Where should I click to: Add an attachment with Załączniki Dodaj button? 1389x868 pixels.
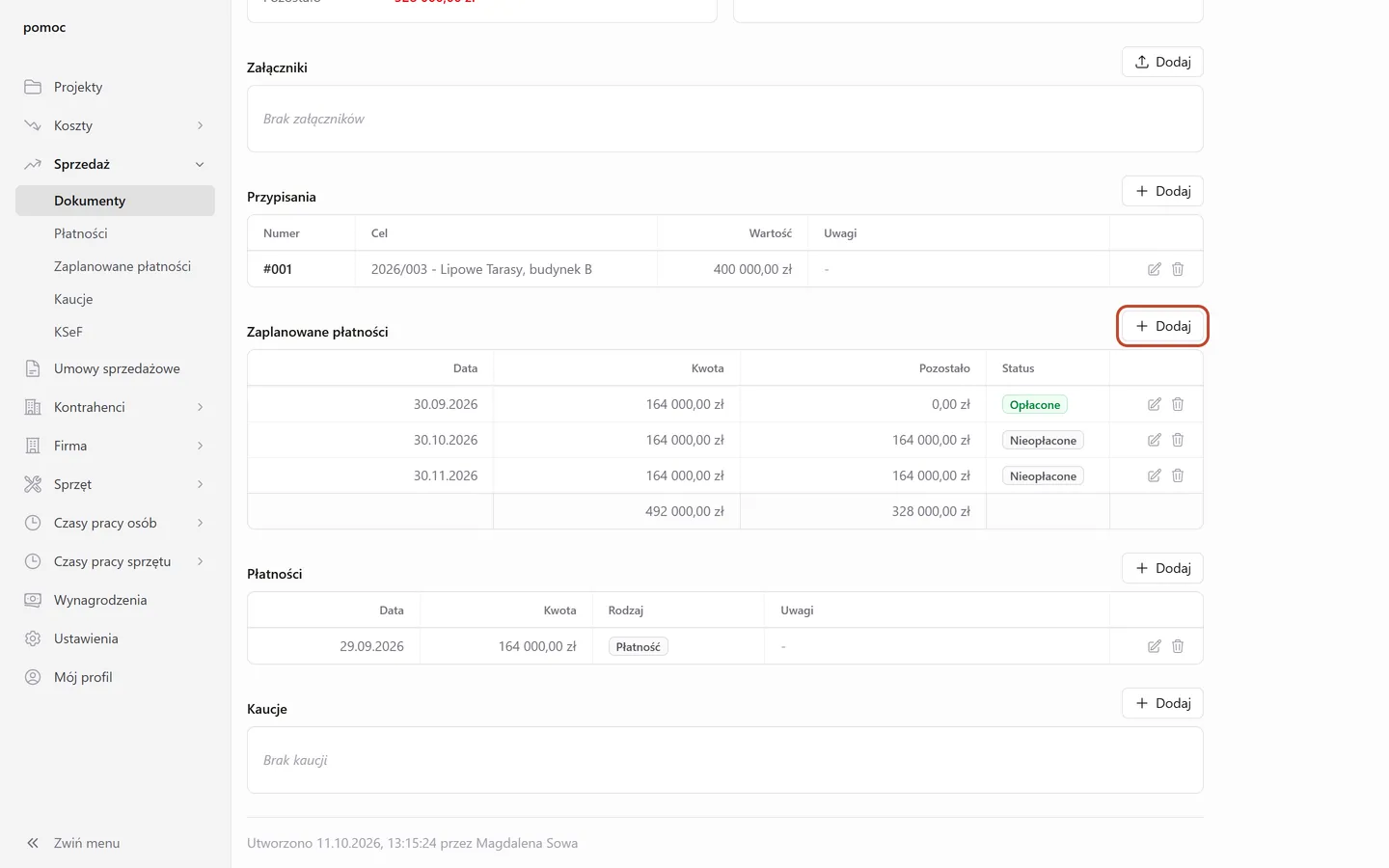1162,62
